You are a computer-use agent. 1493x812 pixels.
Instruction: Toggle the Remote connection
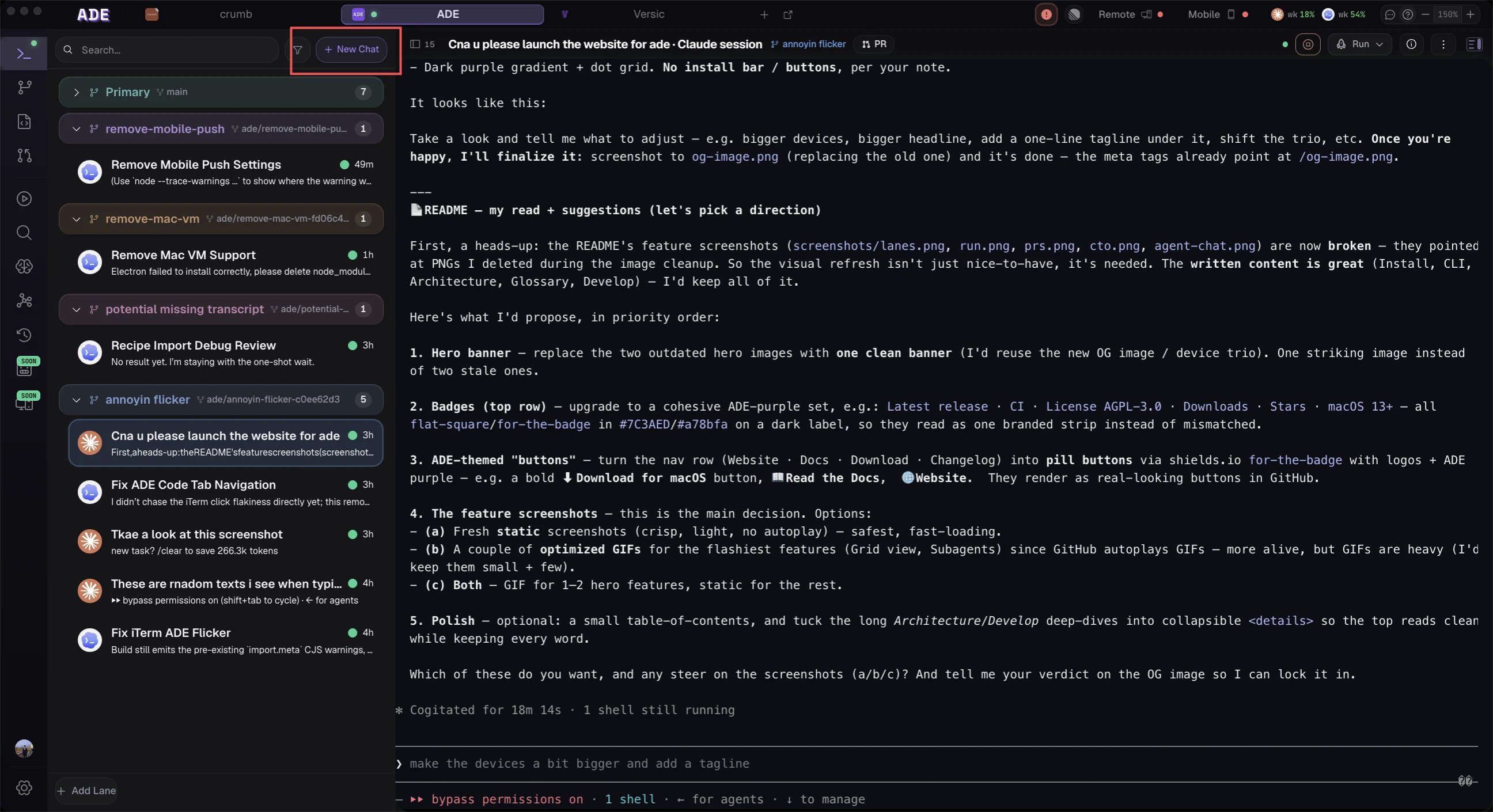1130,14
